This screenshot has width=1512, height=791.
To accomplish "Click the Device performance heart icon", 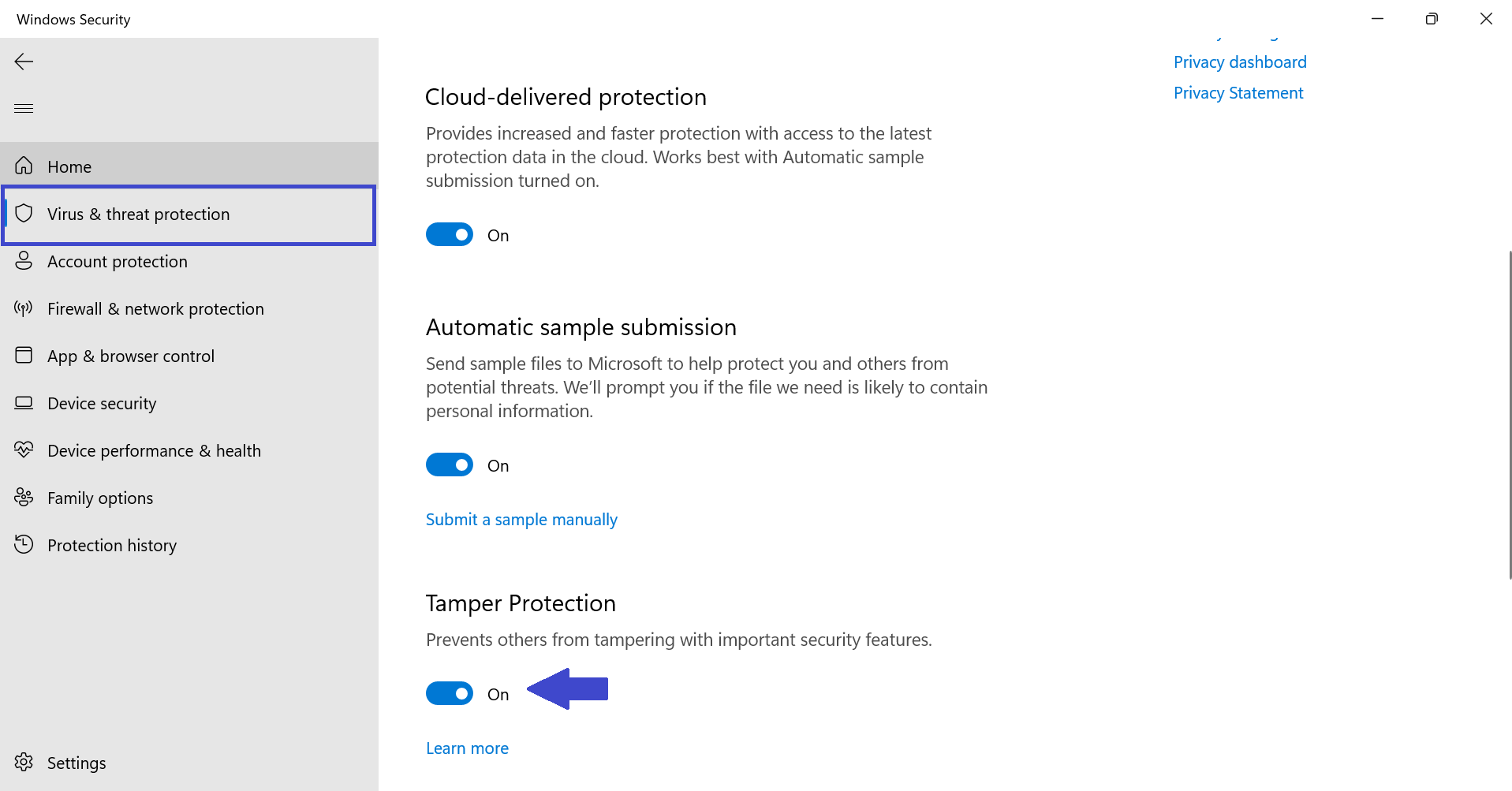I will [24, 450].
